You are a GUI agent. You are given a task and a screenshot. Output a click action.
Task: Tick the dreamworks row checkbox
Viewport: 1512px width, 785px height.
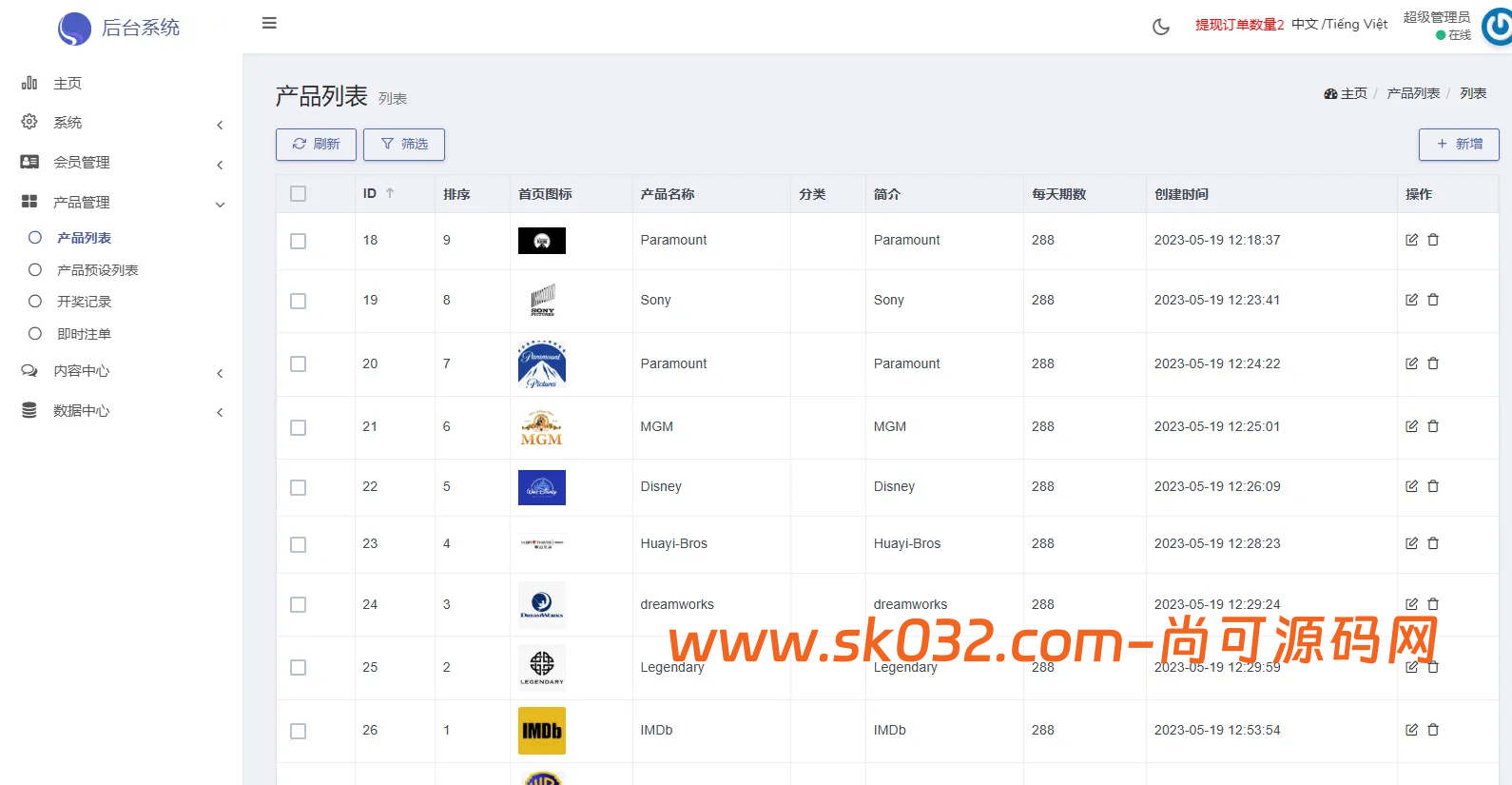tap(299, 605)
